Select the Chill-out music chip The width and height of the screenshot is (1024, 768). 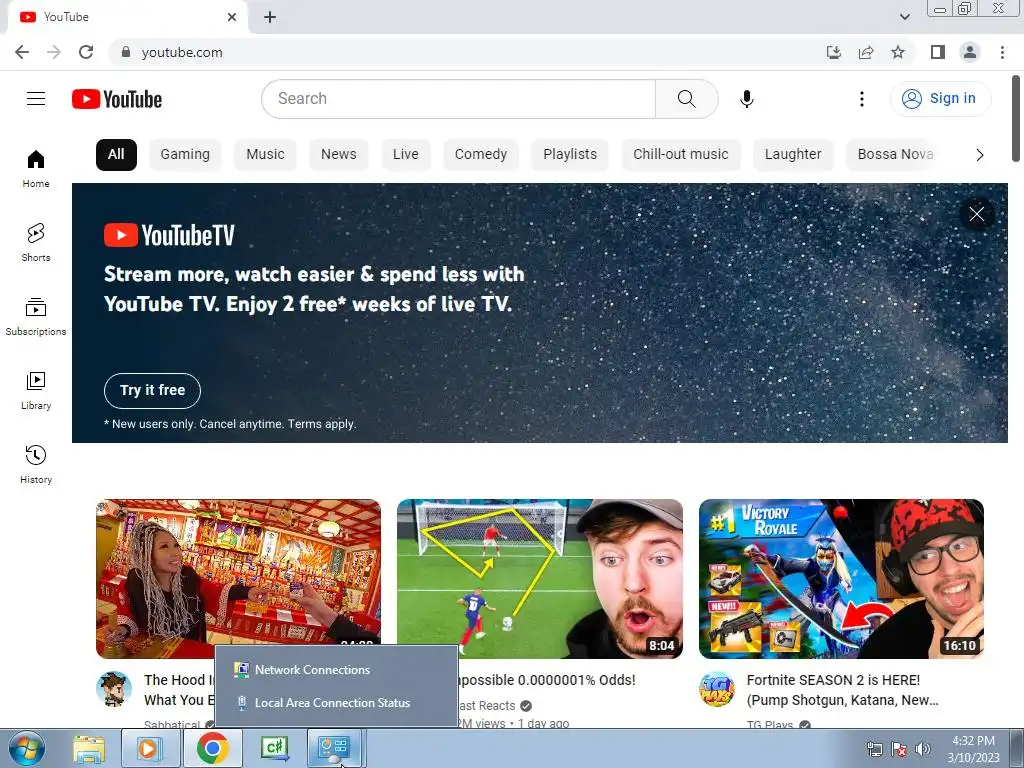(x=680, y=155)
